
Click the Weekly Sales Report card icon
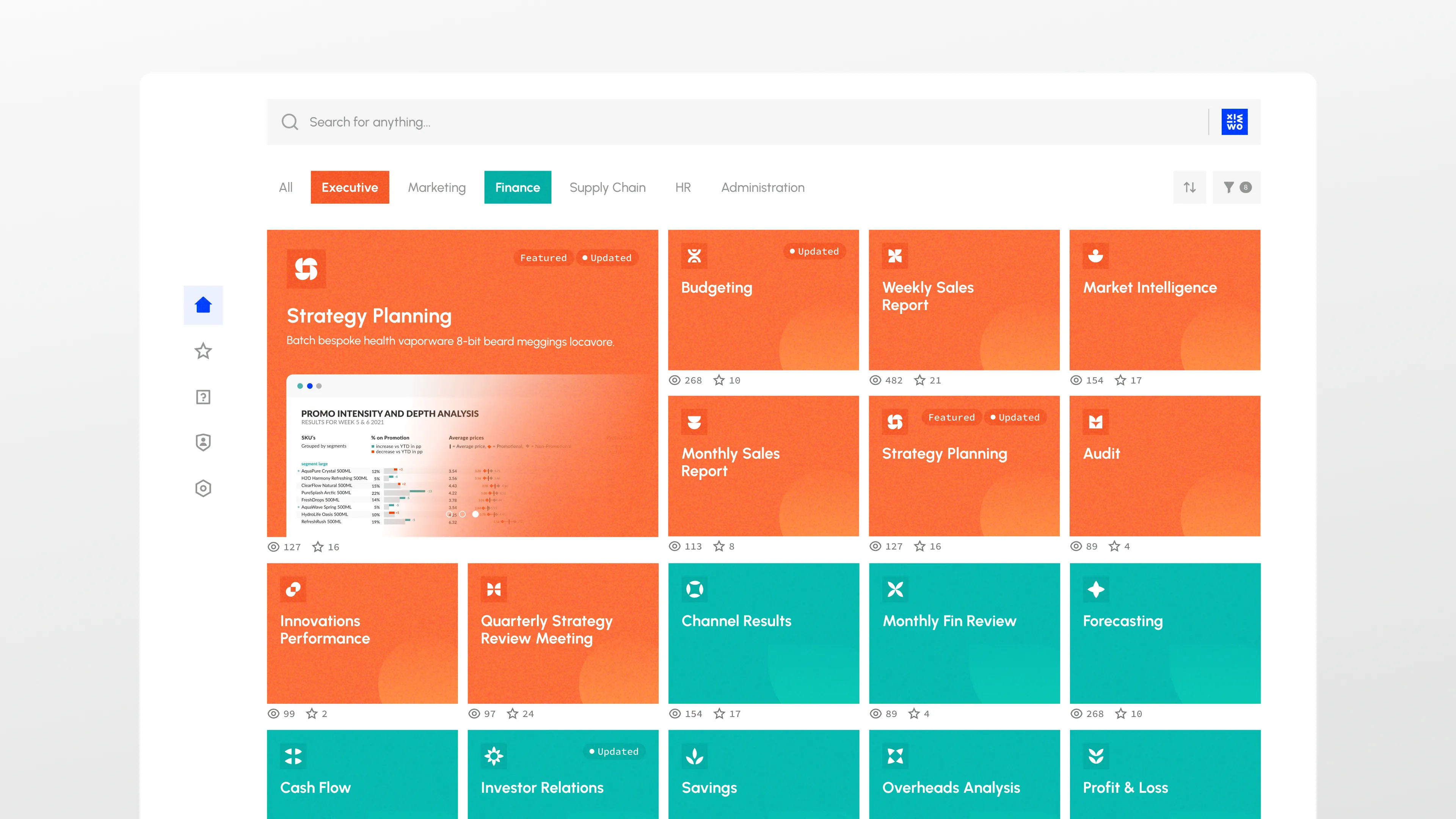click(x=895, y=256)
